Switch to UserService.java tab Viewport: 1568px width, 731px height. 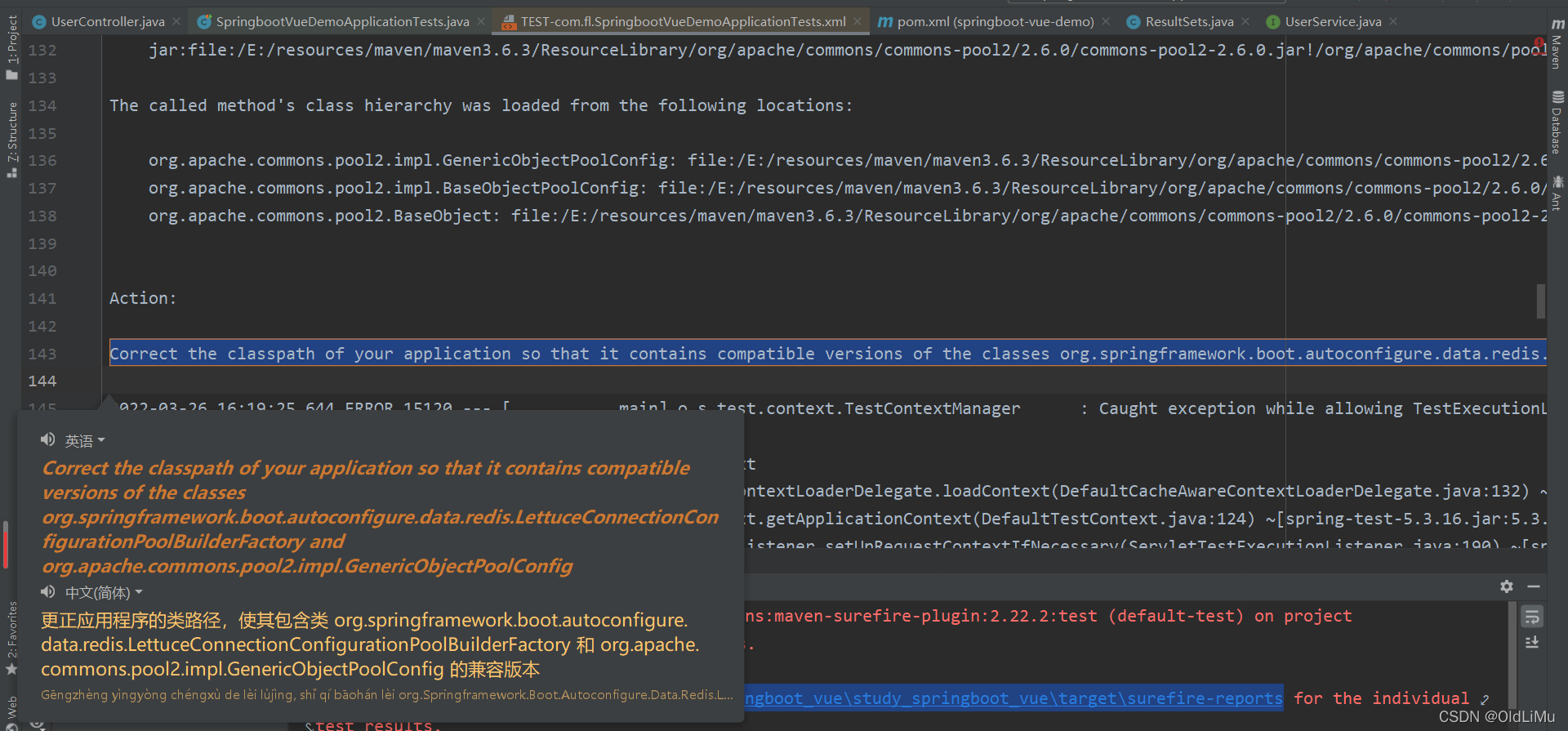(1333, 22)
